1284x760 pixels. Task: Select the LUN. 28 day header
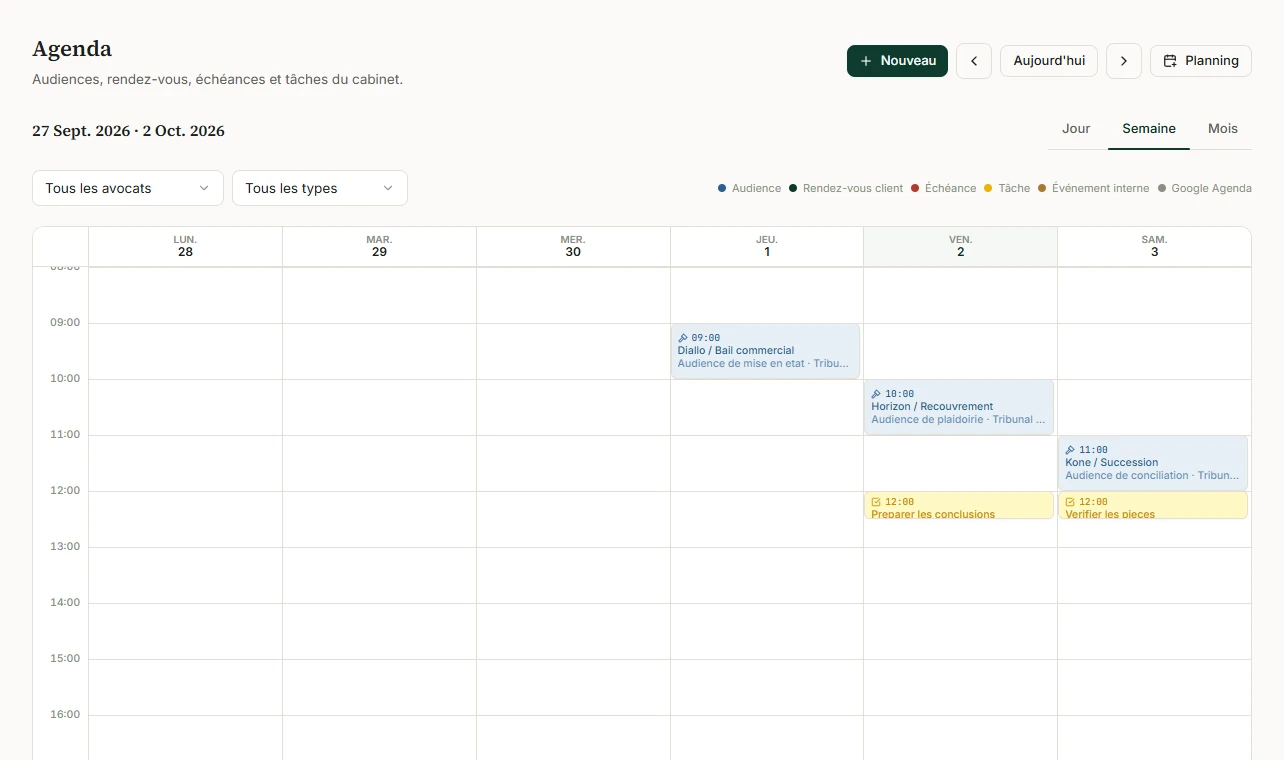pos(185,246)
